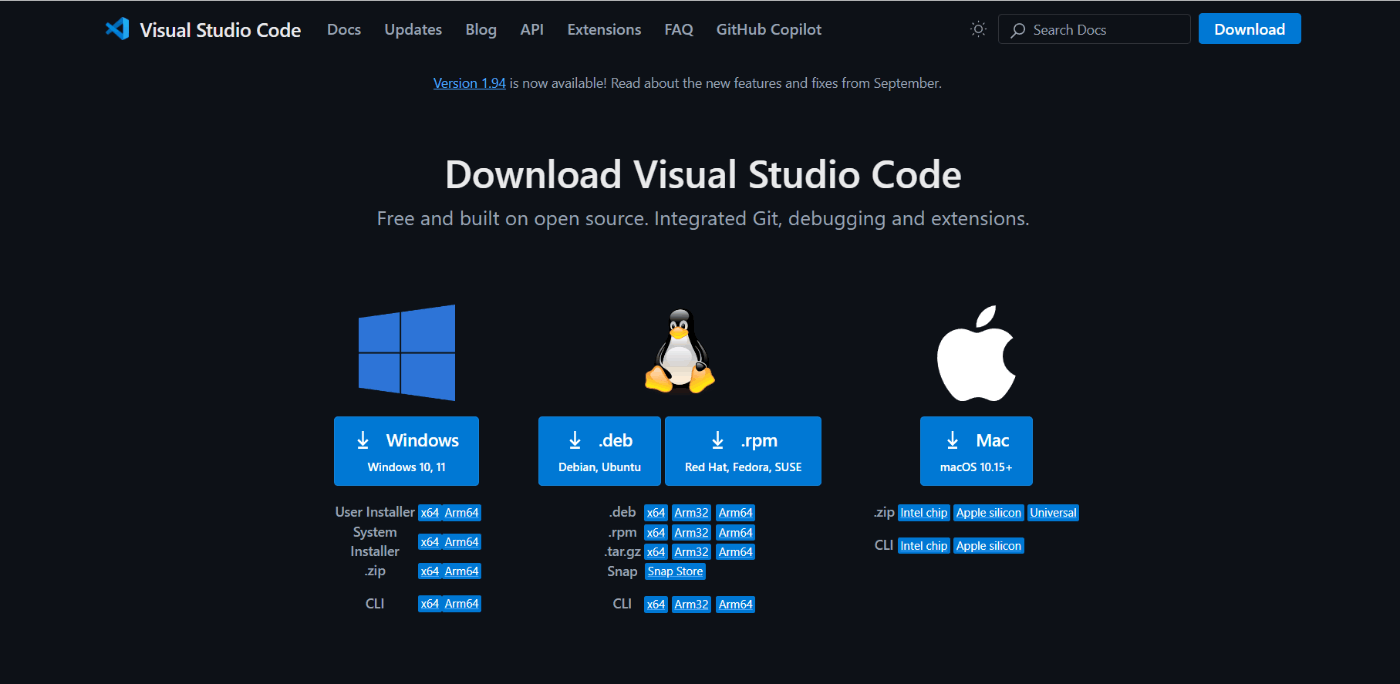Select Arm64 for Windows .zip
The image size is (1400, 684).
click(462, 571)
